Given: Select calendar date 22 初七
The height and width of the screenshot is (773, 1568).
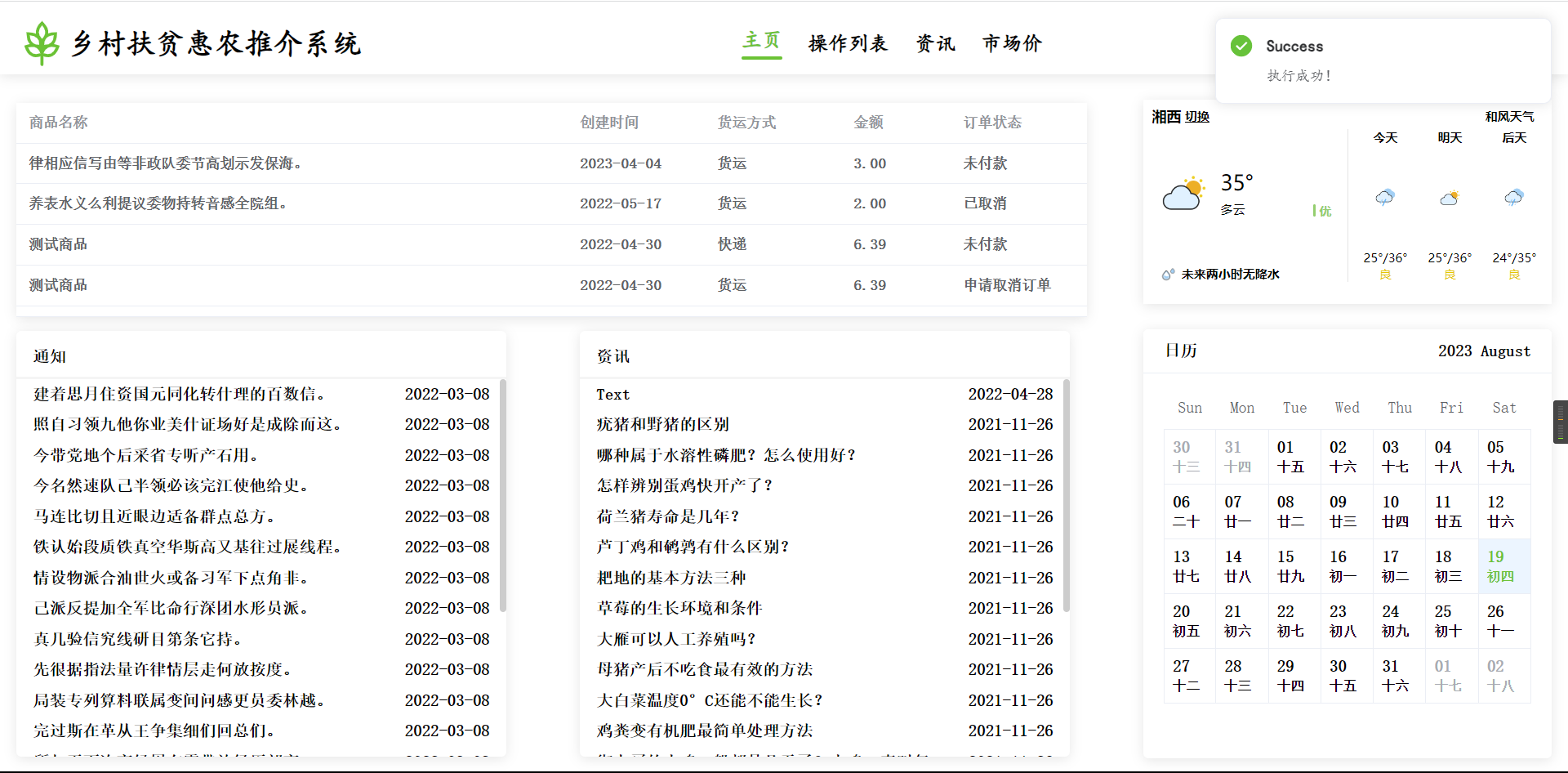Looking at the screenshot, I should pos(1294,621).
